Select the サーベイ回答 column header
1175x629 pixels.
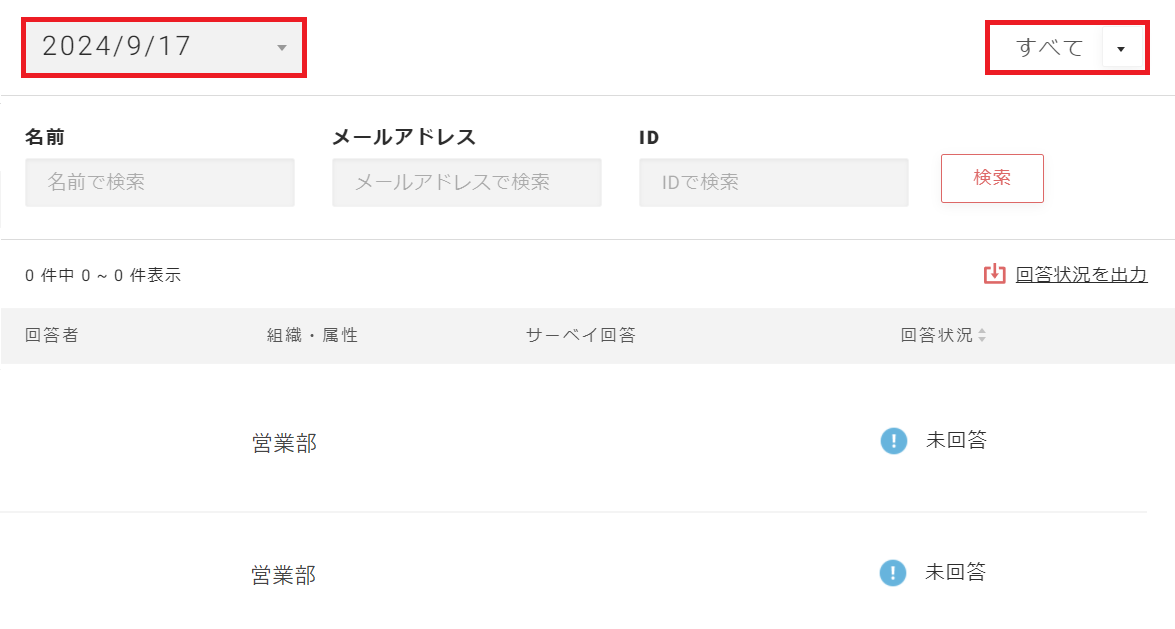coord(581,335)
